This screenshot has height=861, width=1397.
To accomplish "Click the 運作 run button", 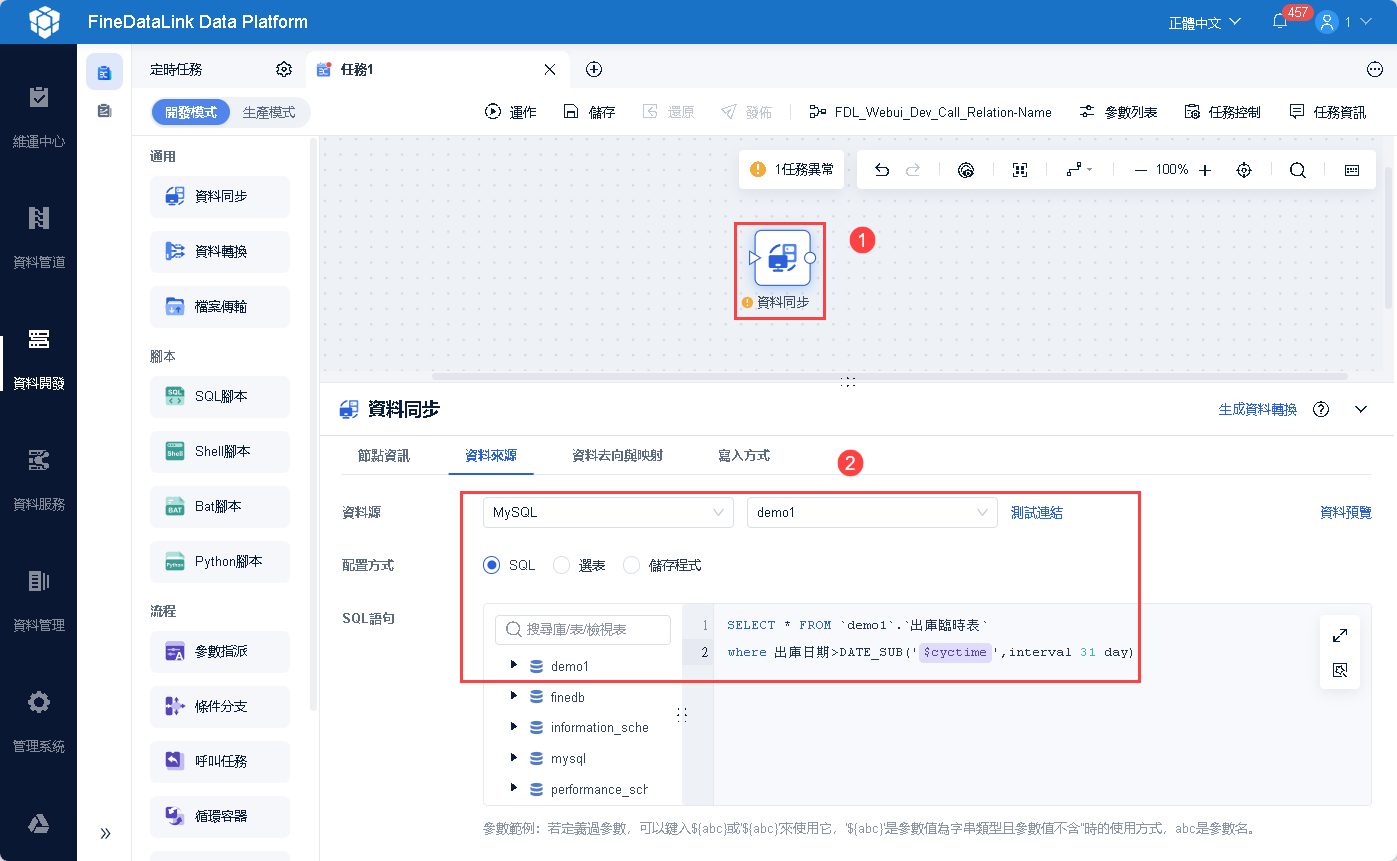I will 511,112.
